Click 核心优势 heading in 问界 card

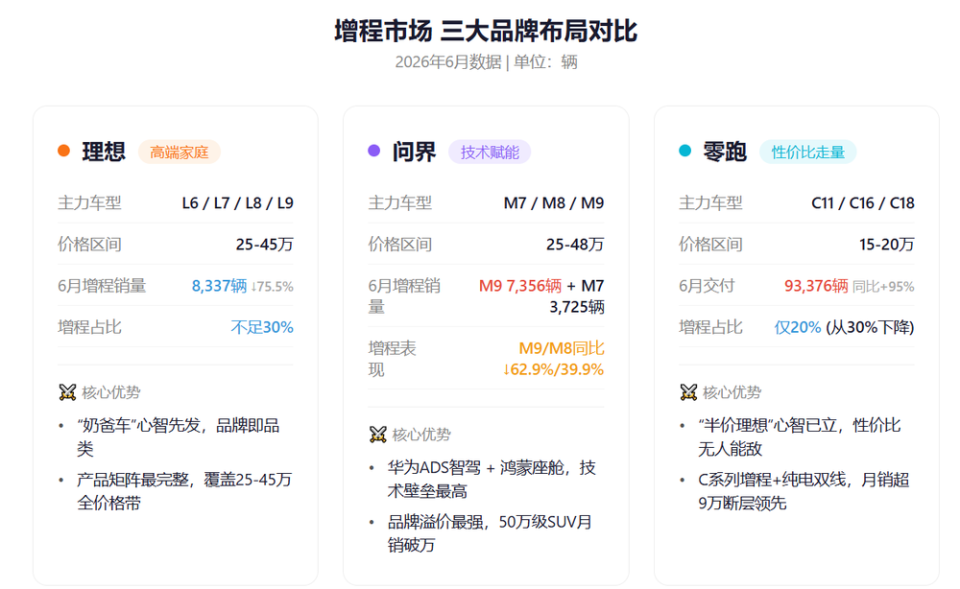pos(422,435)
